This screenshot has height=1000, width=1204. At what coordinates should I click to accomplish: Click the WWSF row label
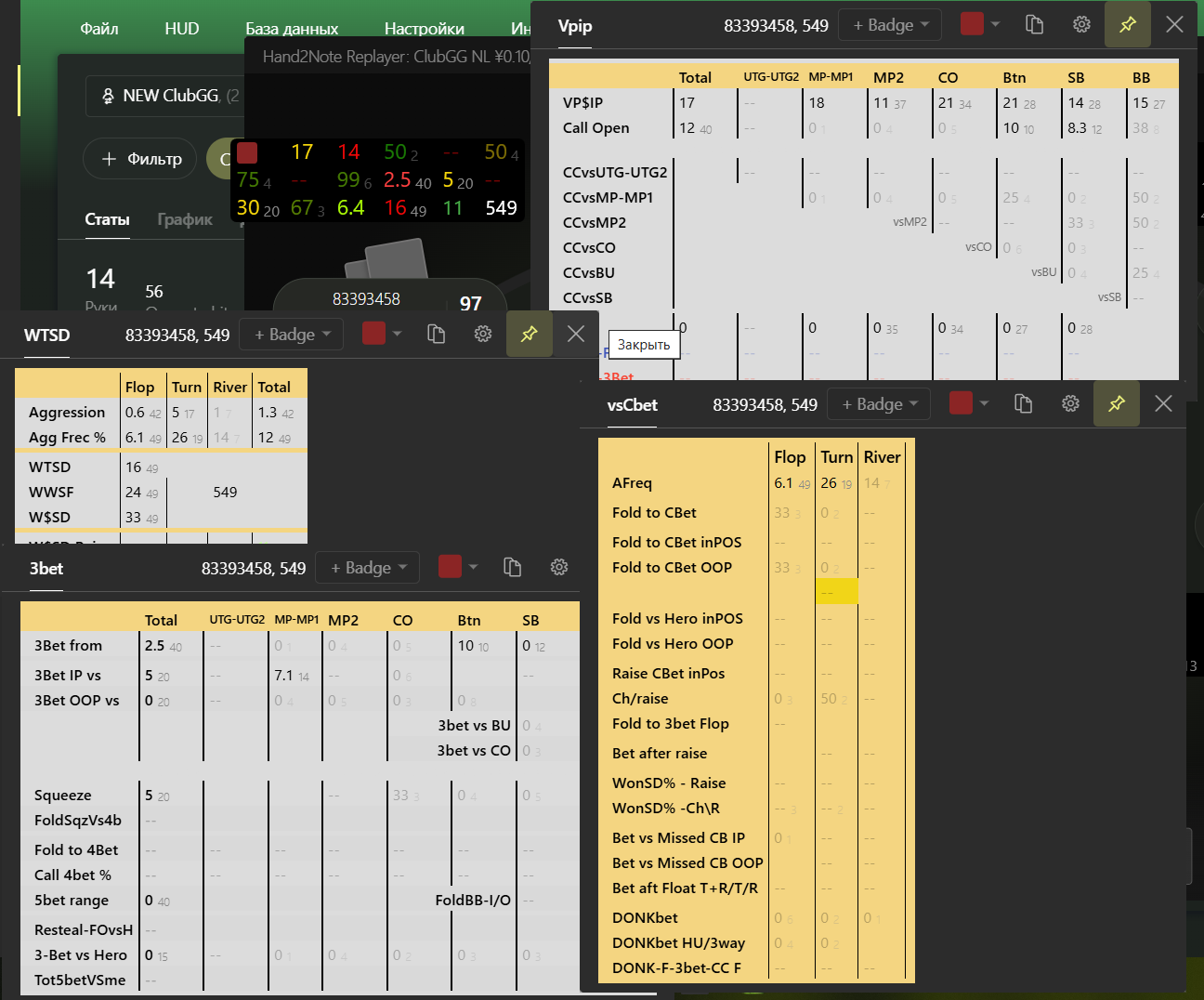(x=51, y=493)
